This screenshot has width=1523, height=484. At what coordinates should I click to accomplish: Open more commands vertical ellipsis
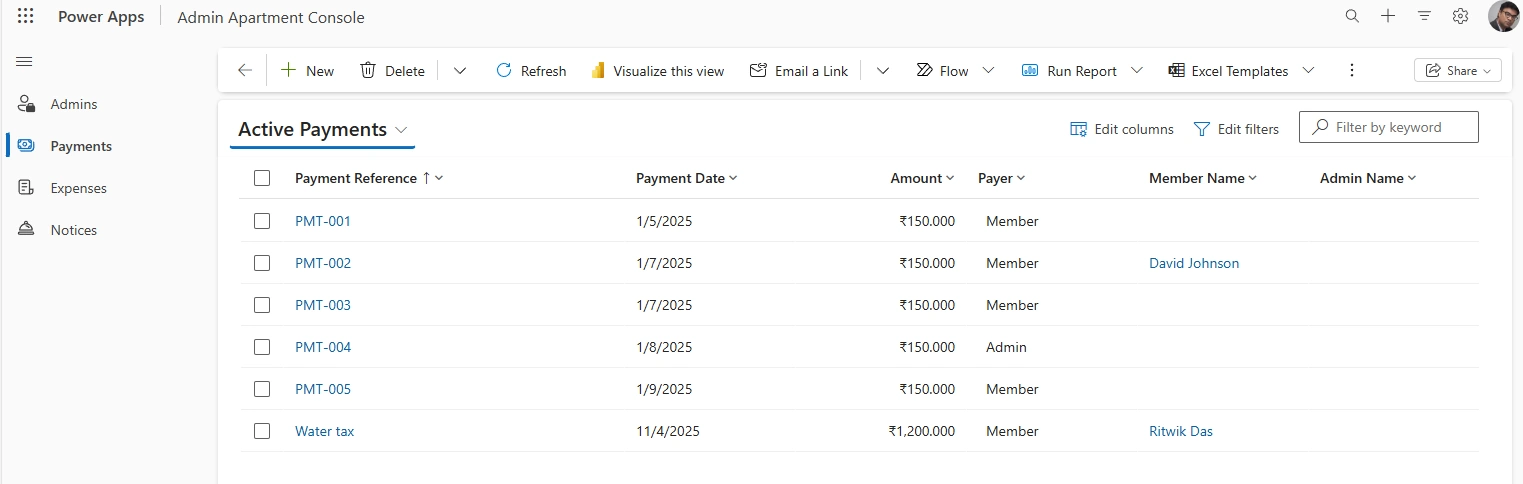click(x=1352, y=71)
